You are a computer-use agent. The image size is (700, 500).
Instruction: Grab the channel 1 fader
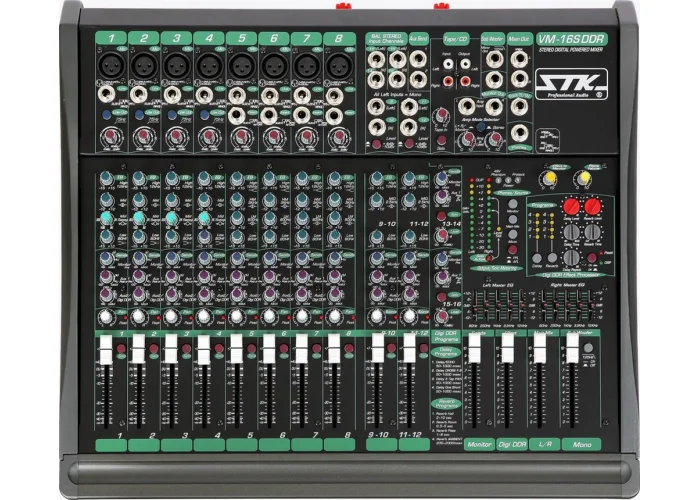[x=106, y=350]
